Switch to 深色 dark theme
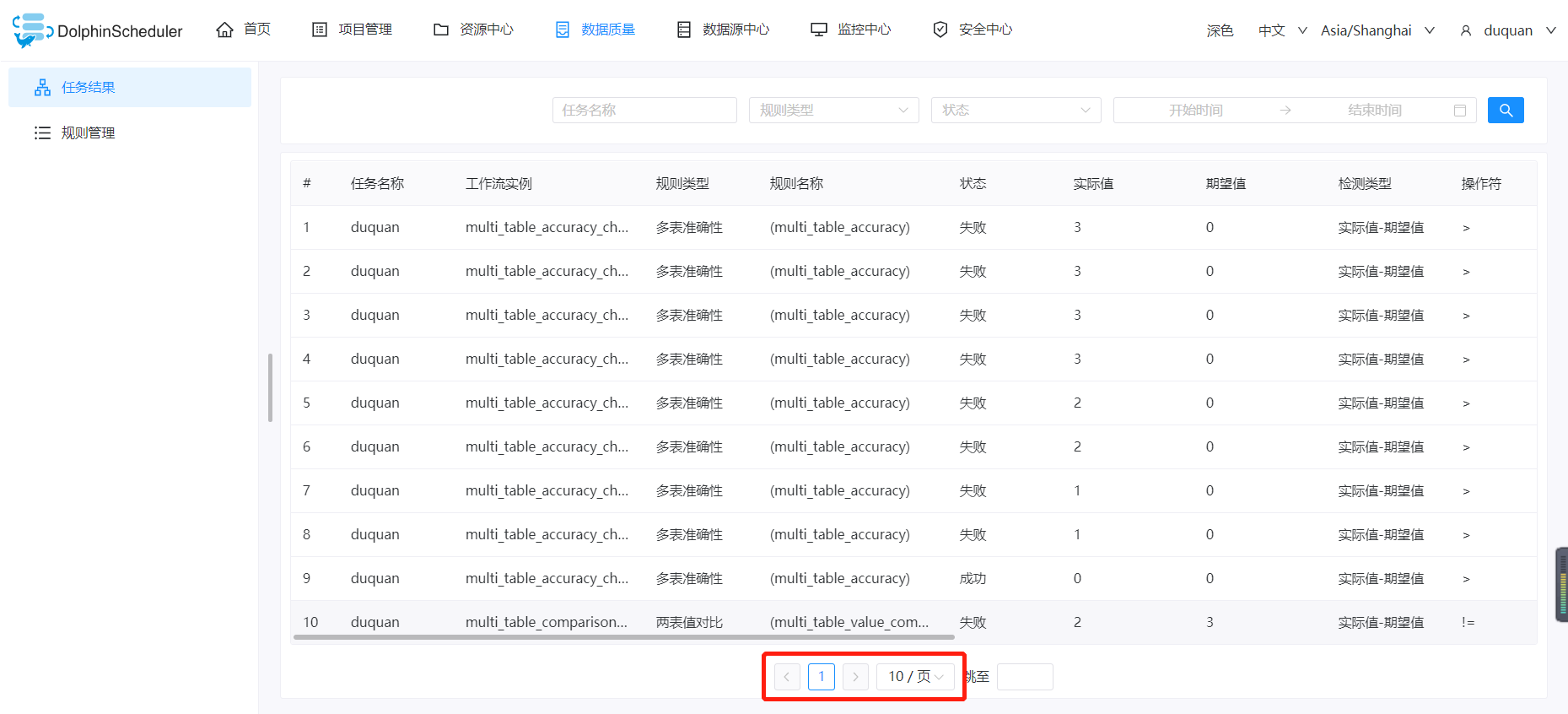 point(1220,30)
